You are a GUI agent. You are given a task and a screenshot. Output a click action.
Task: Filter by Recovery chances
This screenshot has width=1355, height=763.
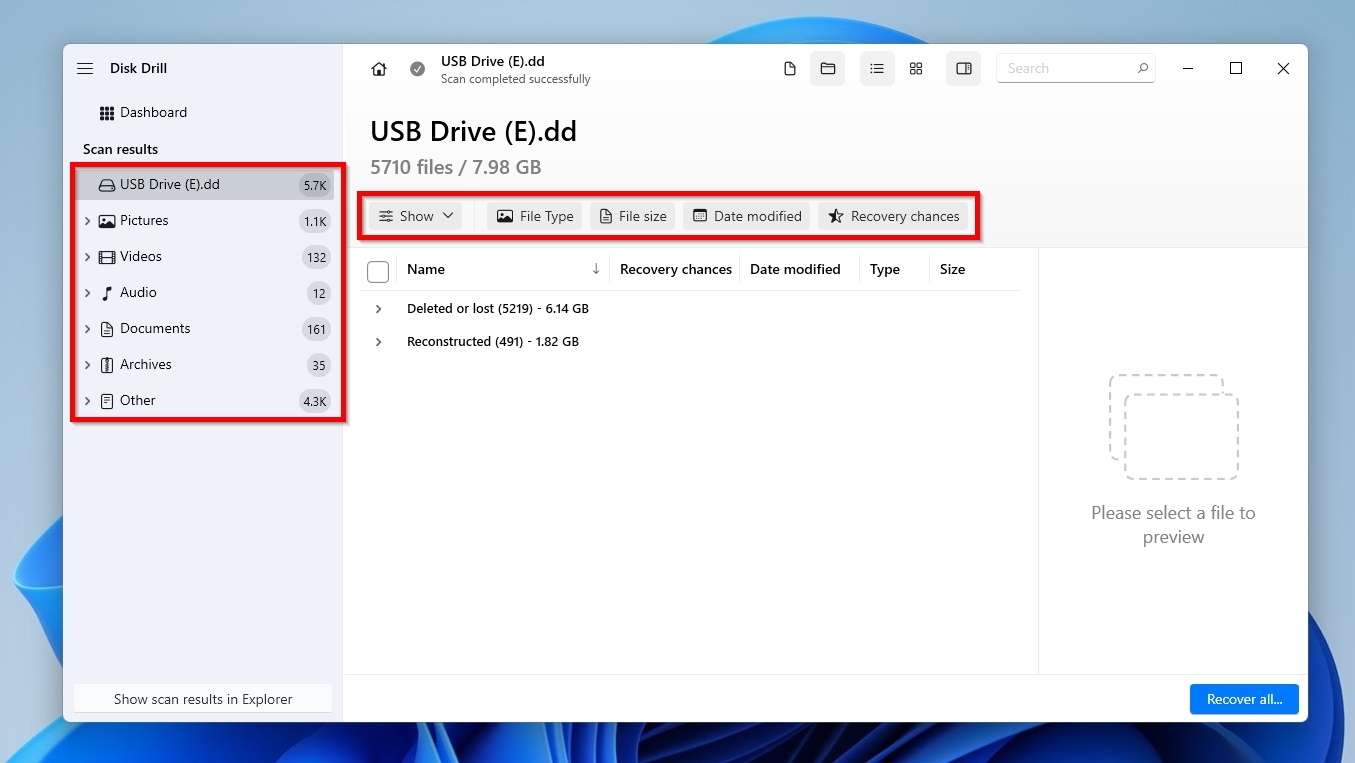point(893,216)
